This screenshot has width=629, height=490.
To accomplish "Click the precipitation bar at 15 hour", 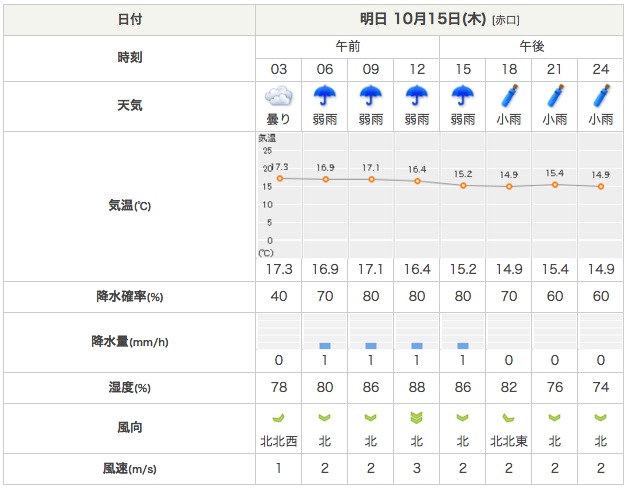I will click(463, 345).
